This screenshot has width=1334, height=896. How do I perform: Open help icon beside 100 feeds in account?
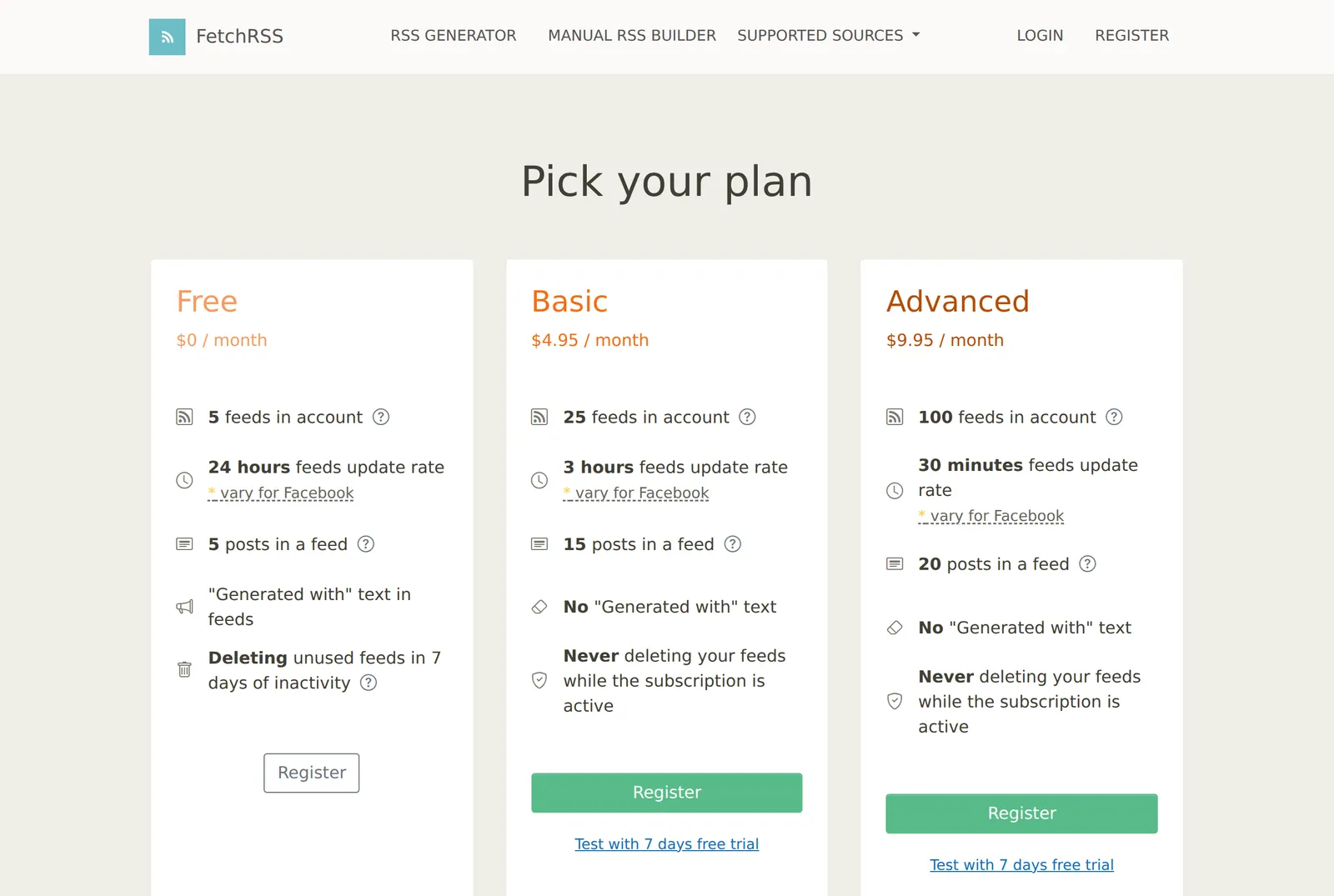pyautogui.click(x=1114, y=417)
